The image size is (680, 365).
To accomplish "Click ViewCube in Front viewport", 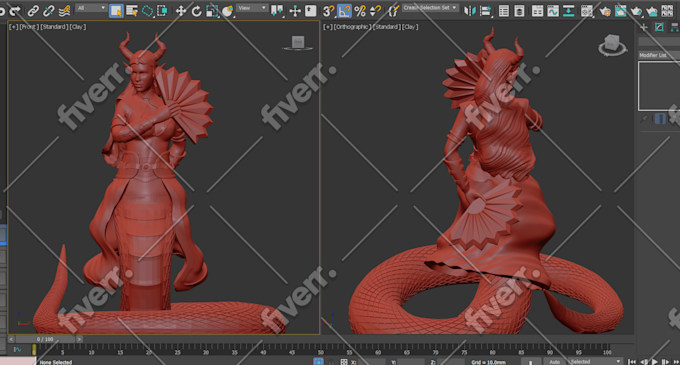I will tap(298, 43).
